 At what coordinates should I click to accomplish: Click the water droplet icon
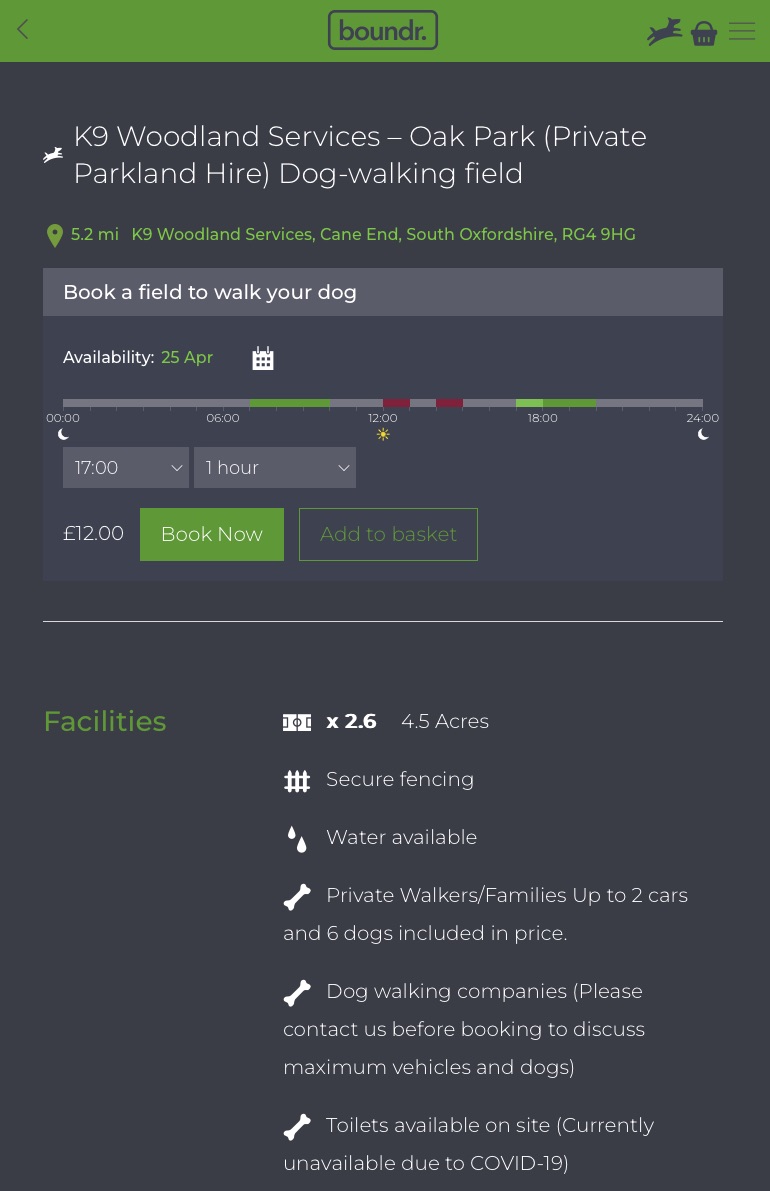point(297,839)
